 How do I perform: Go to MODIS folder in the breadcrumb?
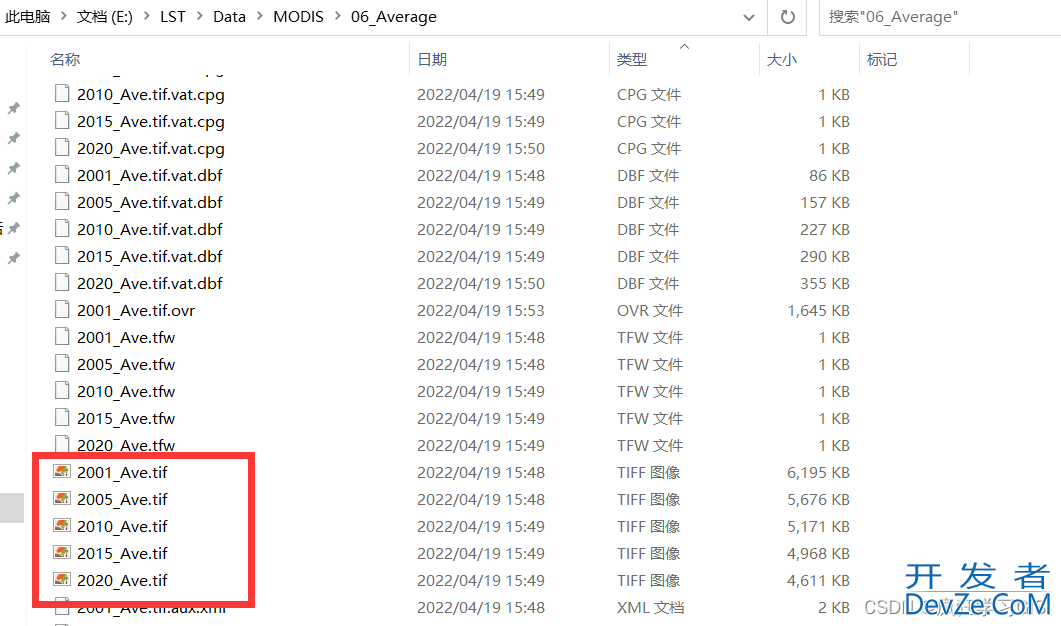(298, 17)
